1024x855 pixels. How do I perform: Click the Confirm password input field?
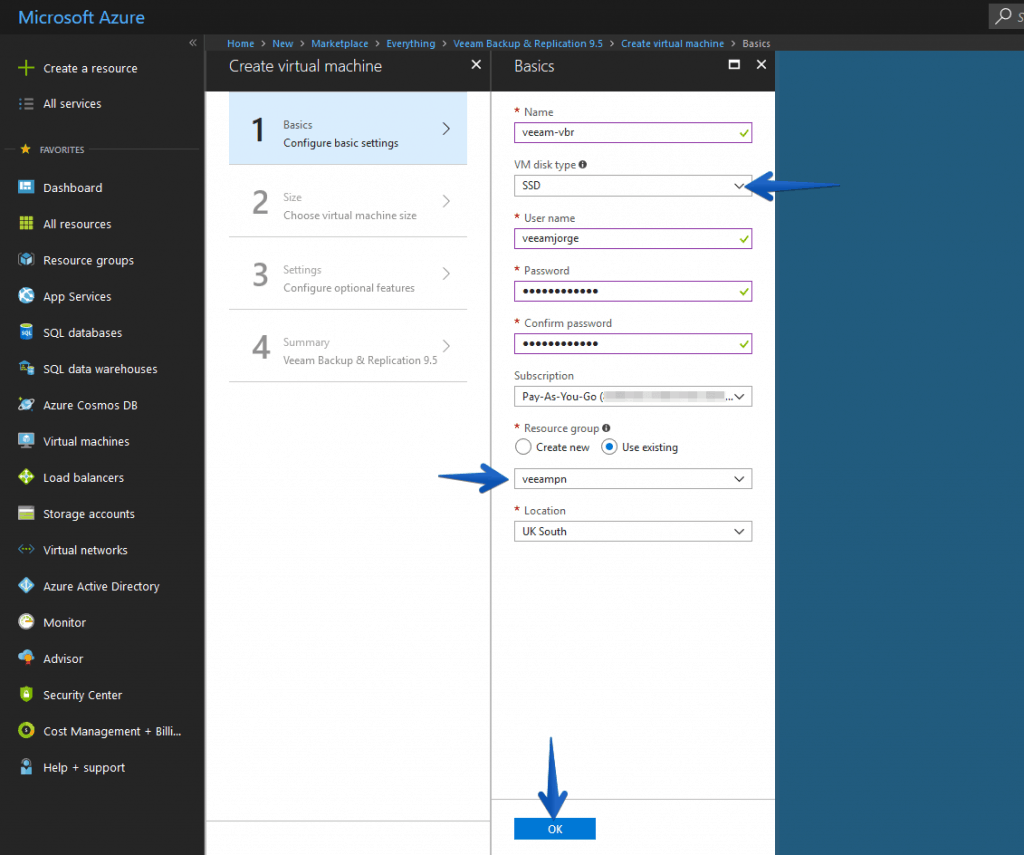pos(633,344)
